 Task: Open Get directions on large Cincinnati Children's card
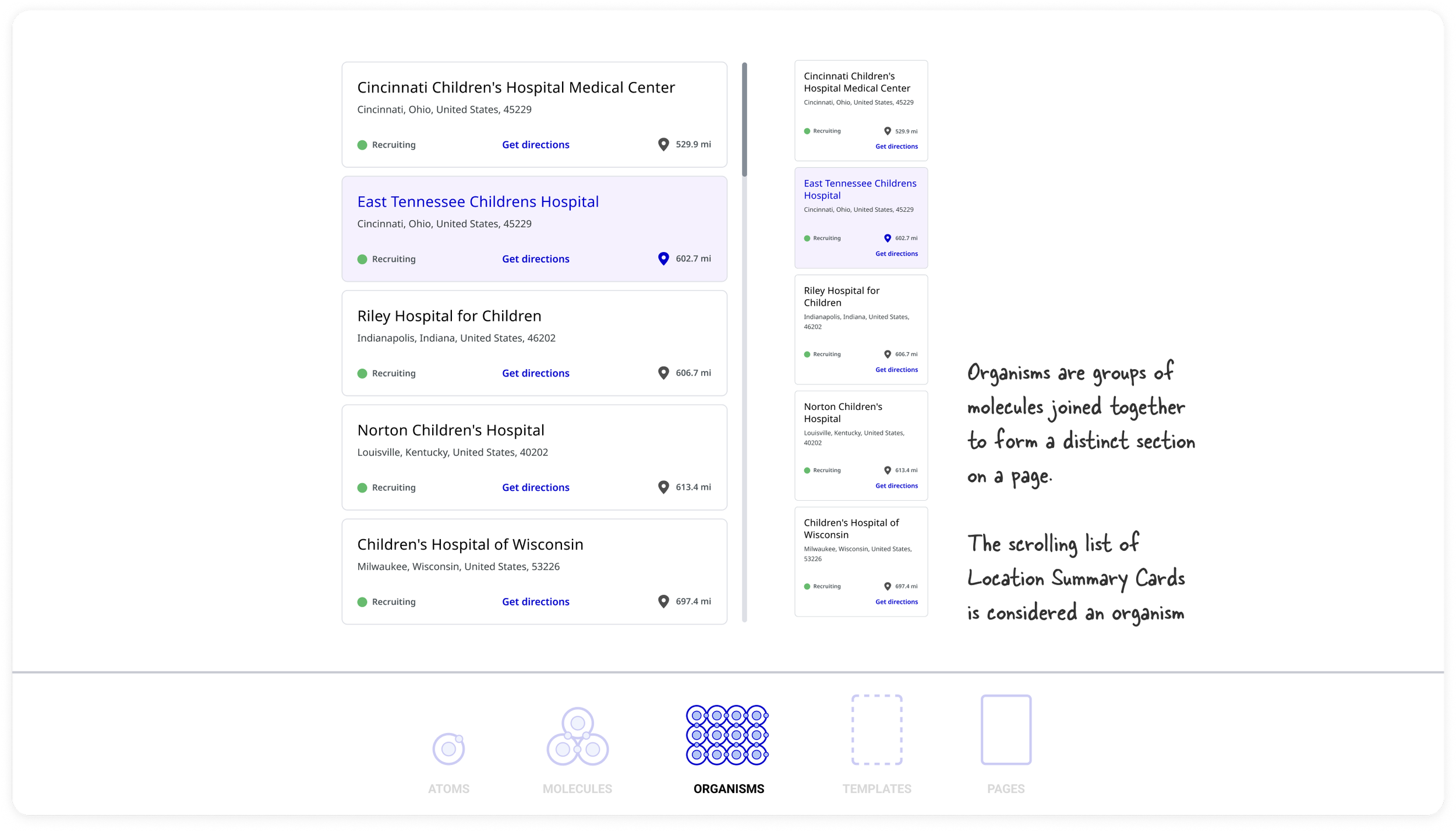535,145
